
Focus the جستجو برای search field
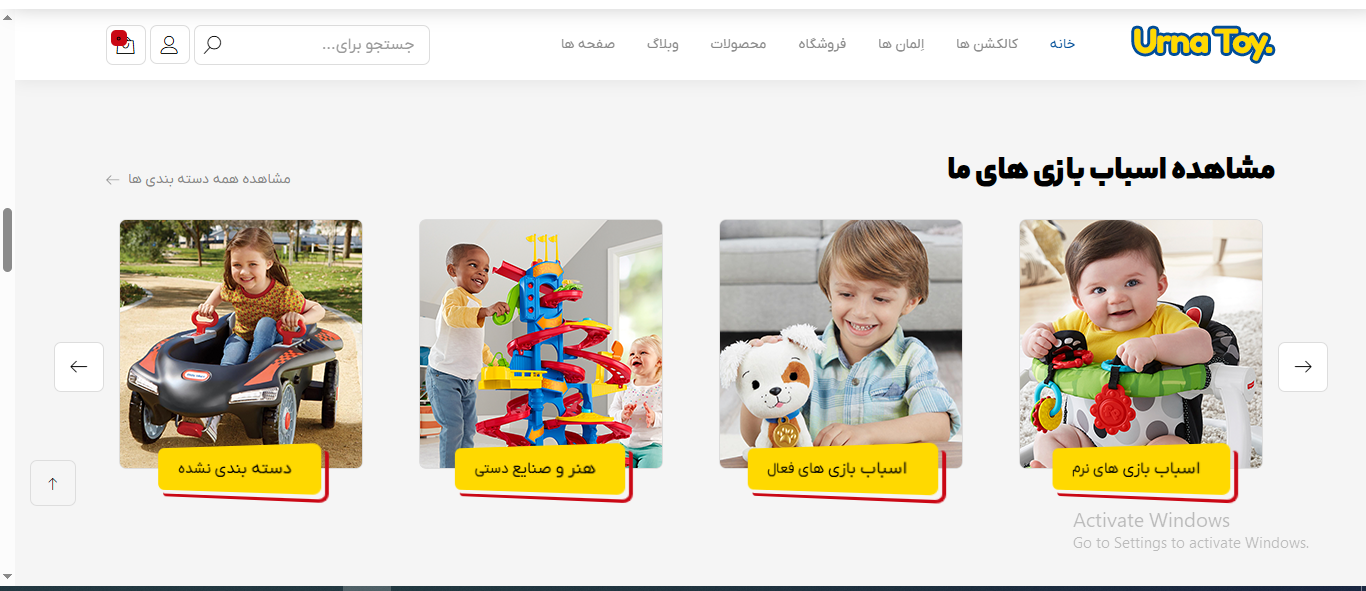(x=312, y=45)
